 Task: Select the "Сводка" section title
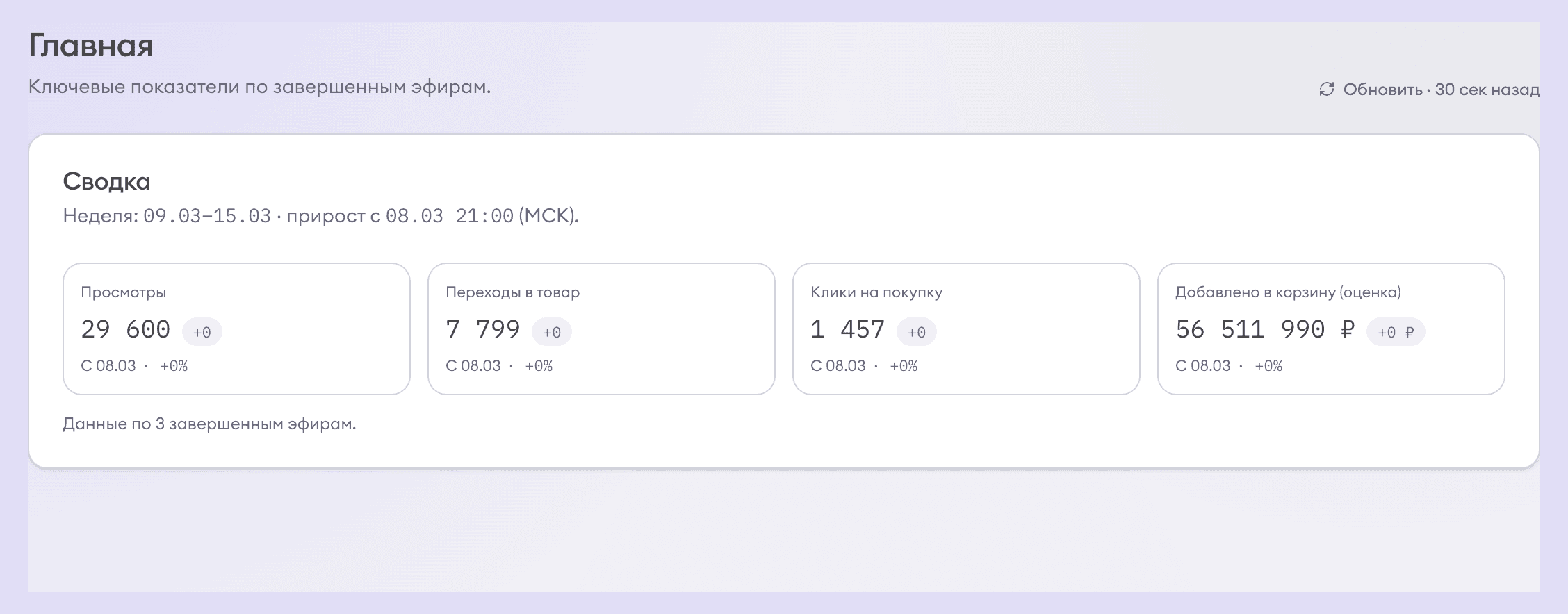click(x=106, y=181)
